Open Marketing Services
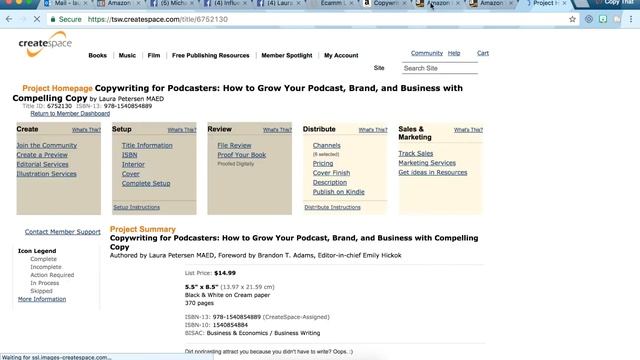 click(x=427, y=163)
